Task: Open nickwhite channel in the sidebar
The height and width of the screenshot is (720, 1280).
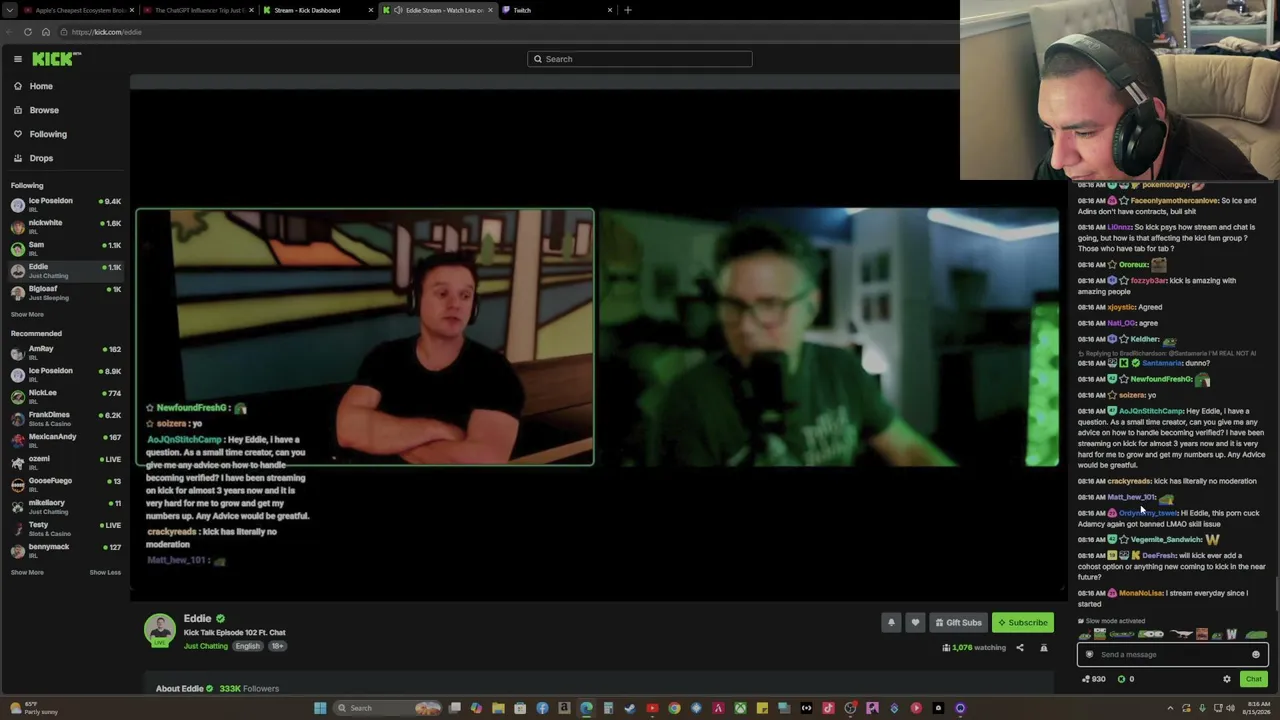Action: tap(65, 225)
